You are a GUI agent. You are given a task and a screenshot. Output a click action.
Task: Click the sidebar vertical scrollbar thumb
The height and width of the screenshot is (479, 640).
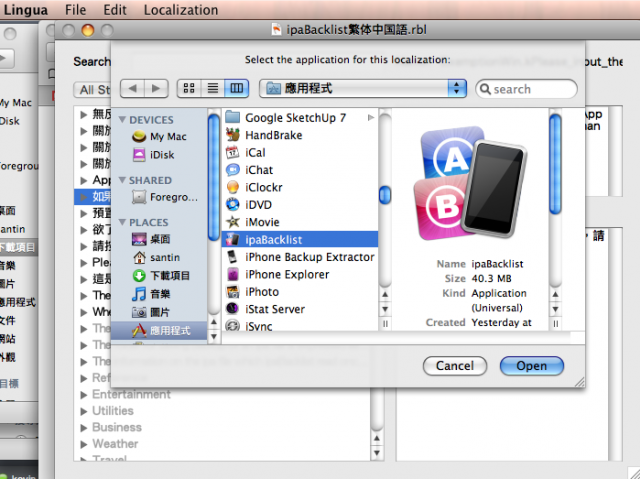[213, 177]
